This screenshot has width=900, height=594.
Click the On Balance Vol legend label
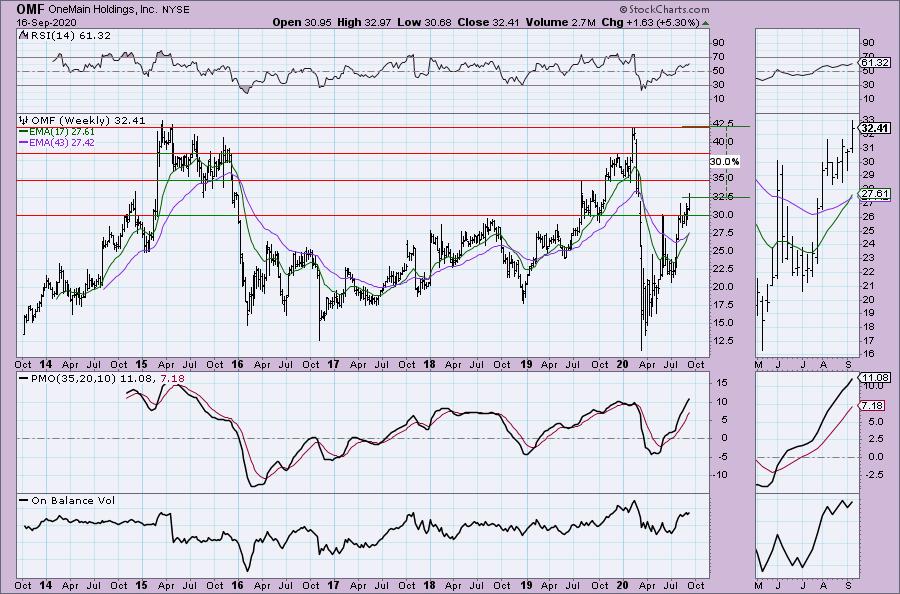pyautogui.click(x=73, y=500)
